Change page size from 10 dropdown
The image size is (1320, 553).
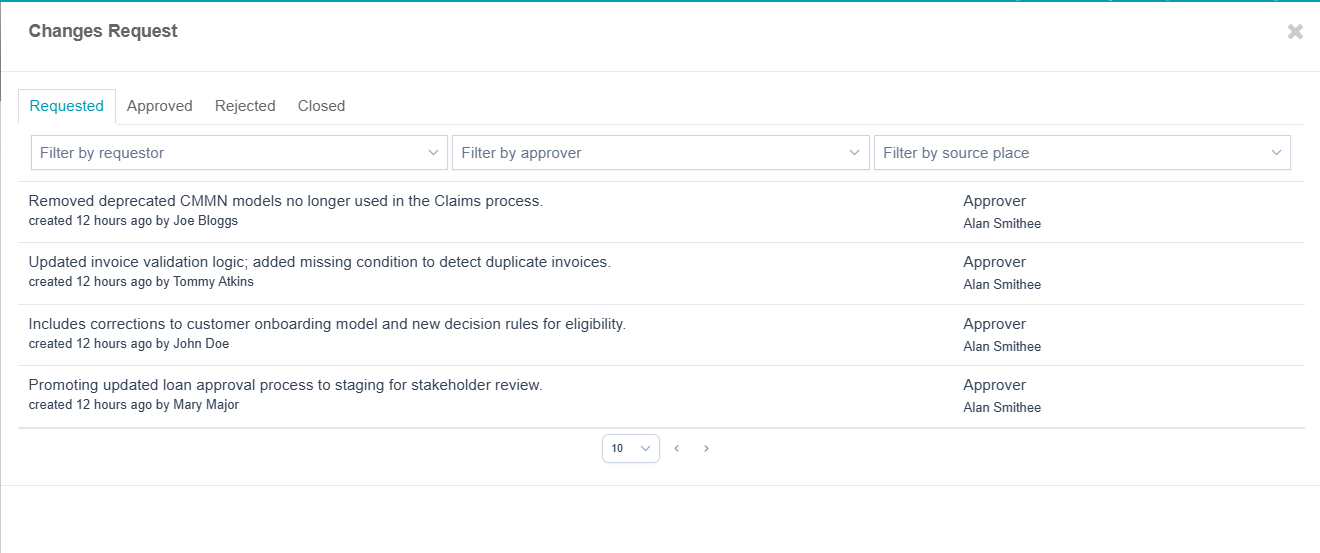pos(630,448)
